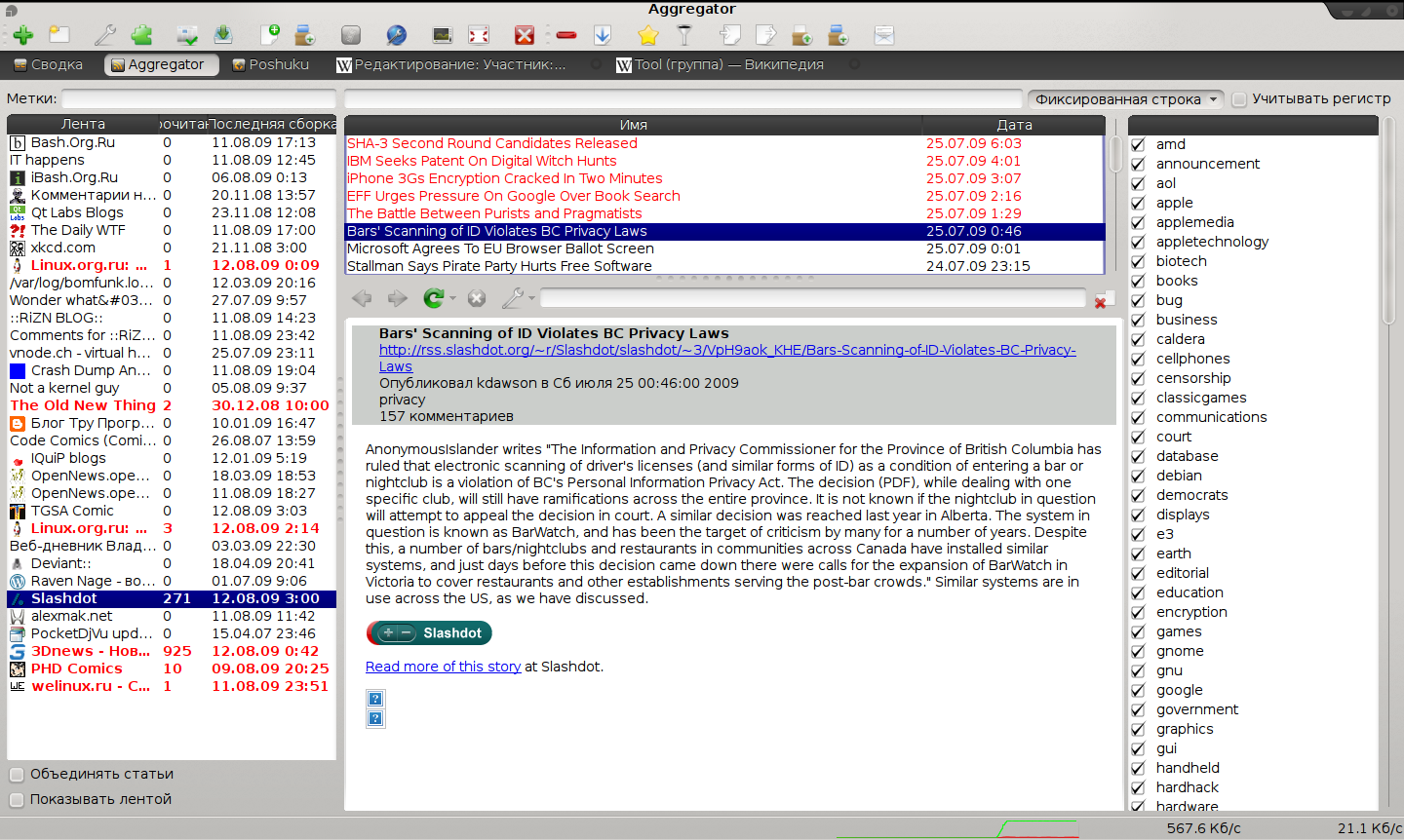
Task: Go forward in the article browser
Action: point(397,298)
